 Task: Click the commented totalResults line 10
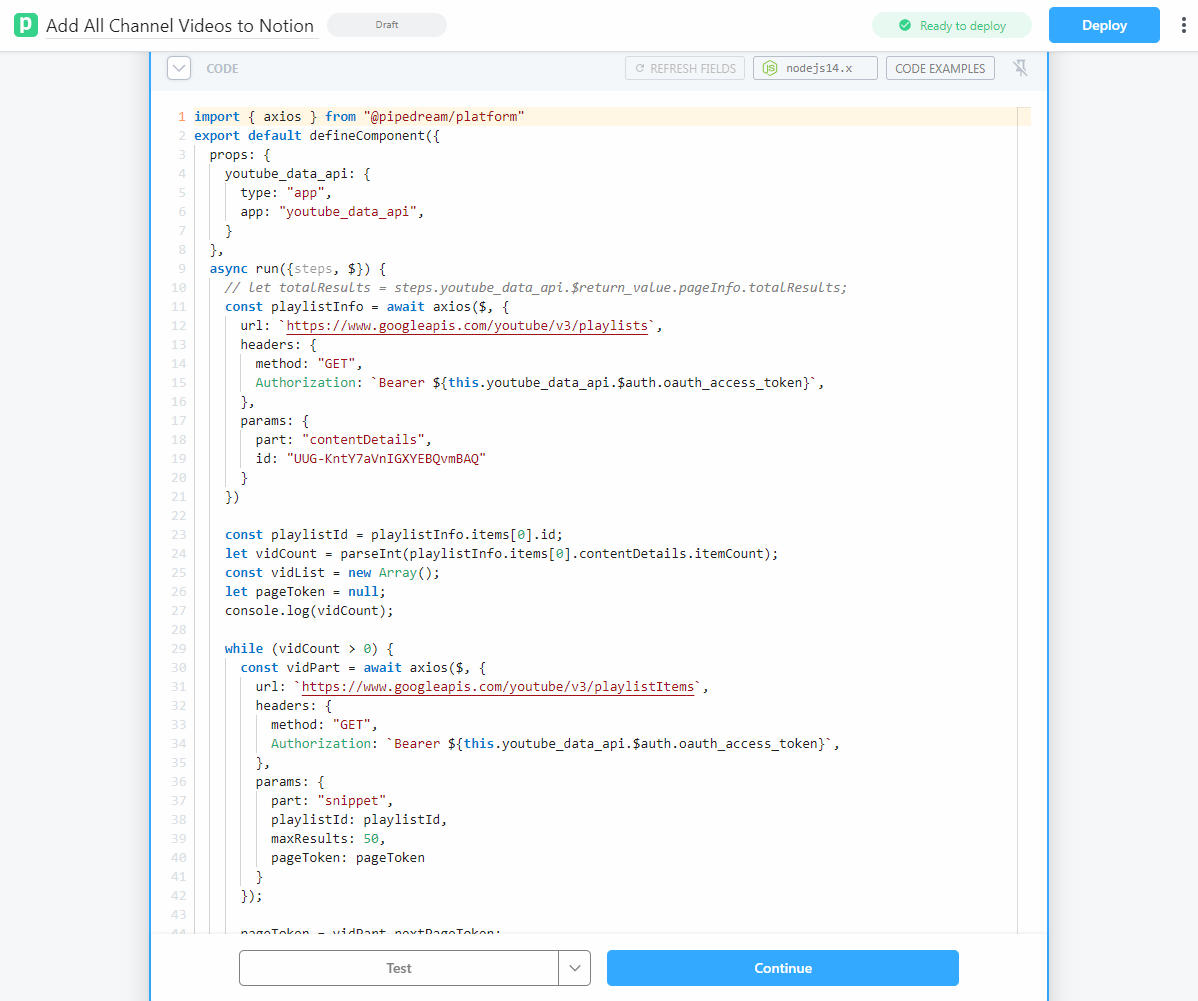(x=536, y=287)
